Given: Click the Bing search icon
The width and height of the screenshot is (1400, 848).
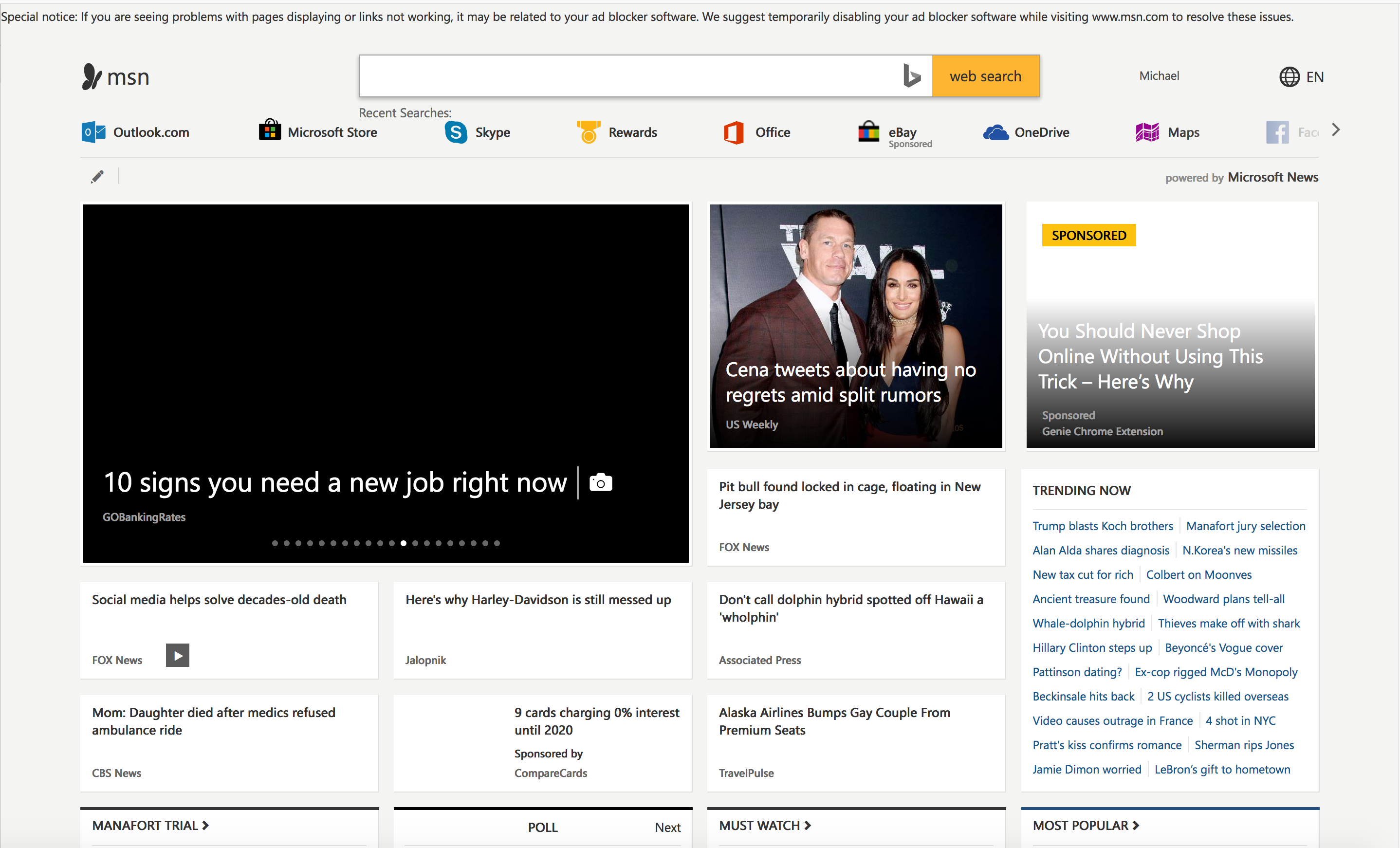Looking at the screenshot, I should tap(911, 76).
